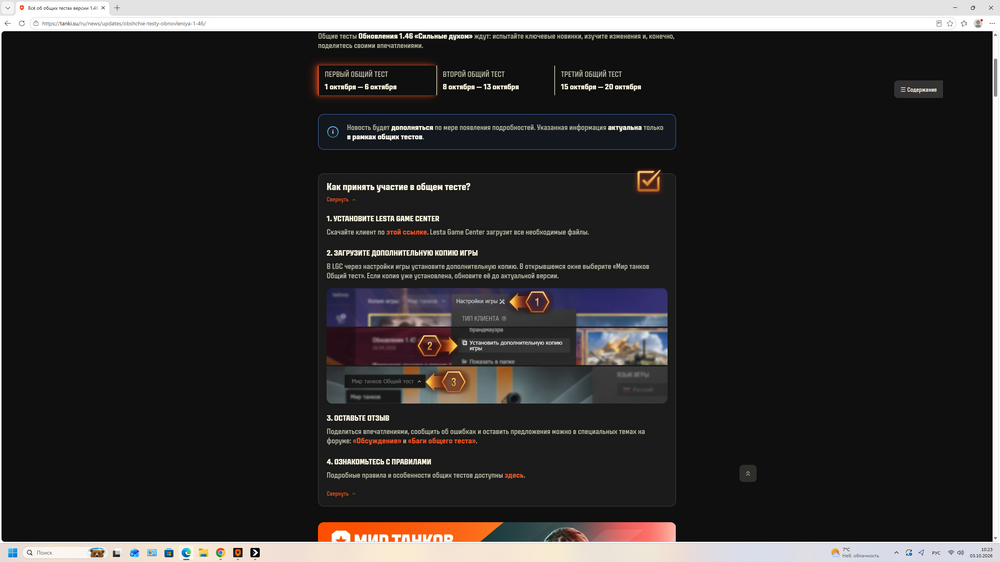The image size is (1000, 562).
Task: Open the '«Обсуждение»' forum link
Action: point(377,441)
